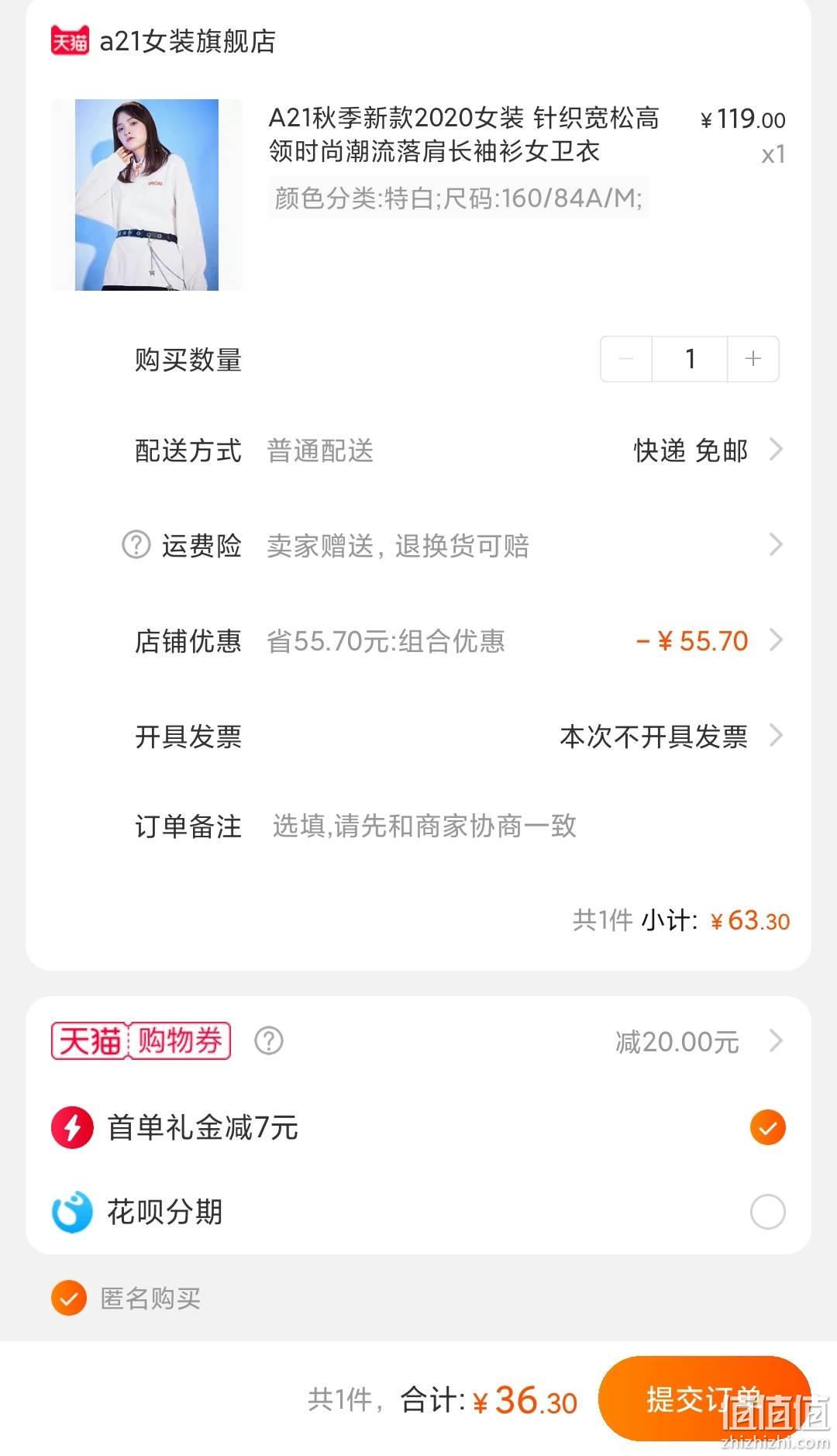This screenshot has height=1456, width=837.
Task: Tap the white sweater product thumbnail
Action: click(146, 195)
